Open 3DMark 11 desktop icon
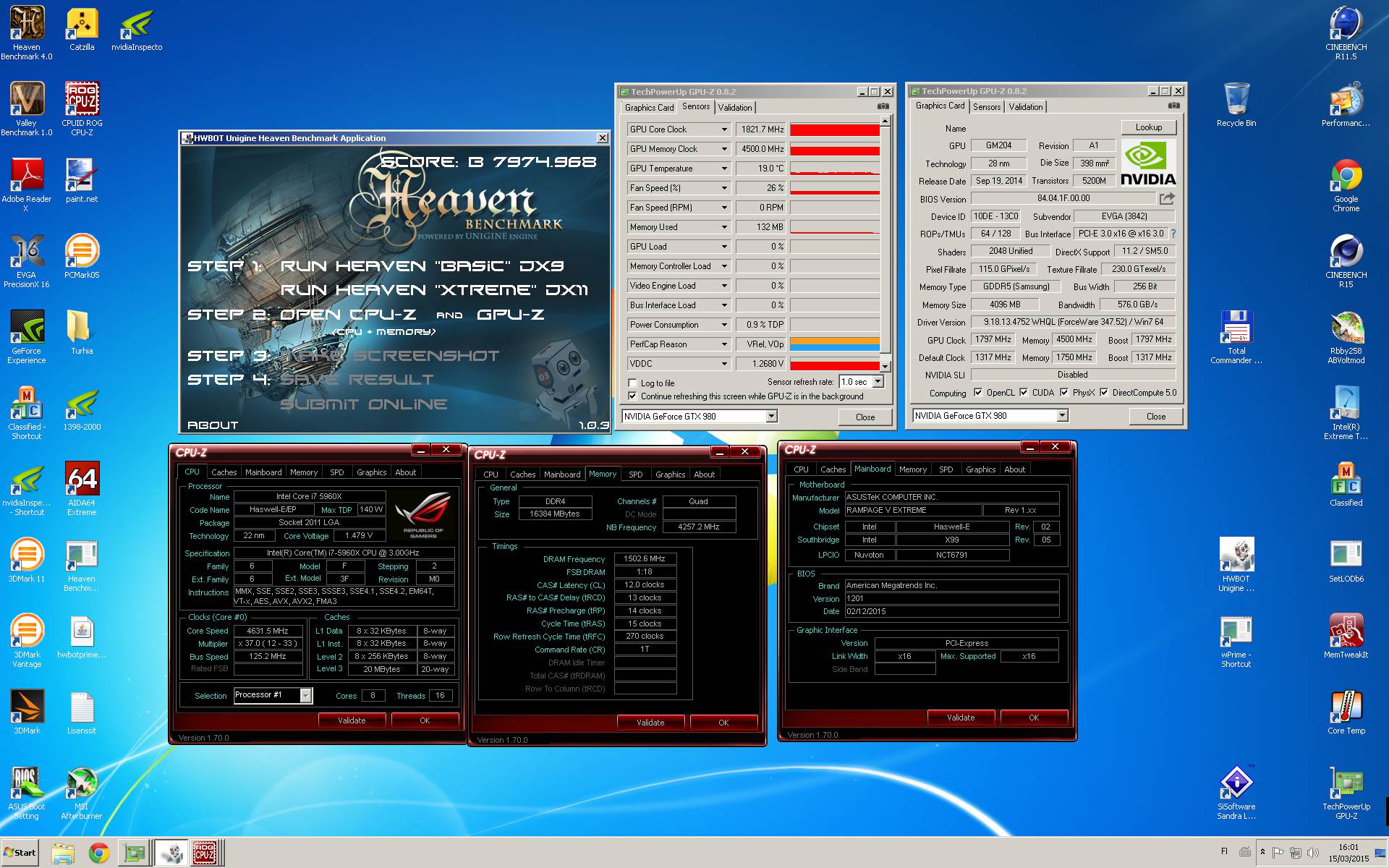Viewport: 1389px width, 868px height. (x=27, y=561)
